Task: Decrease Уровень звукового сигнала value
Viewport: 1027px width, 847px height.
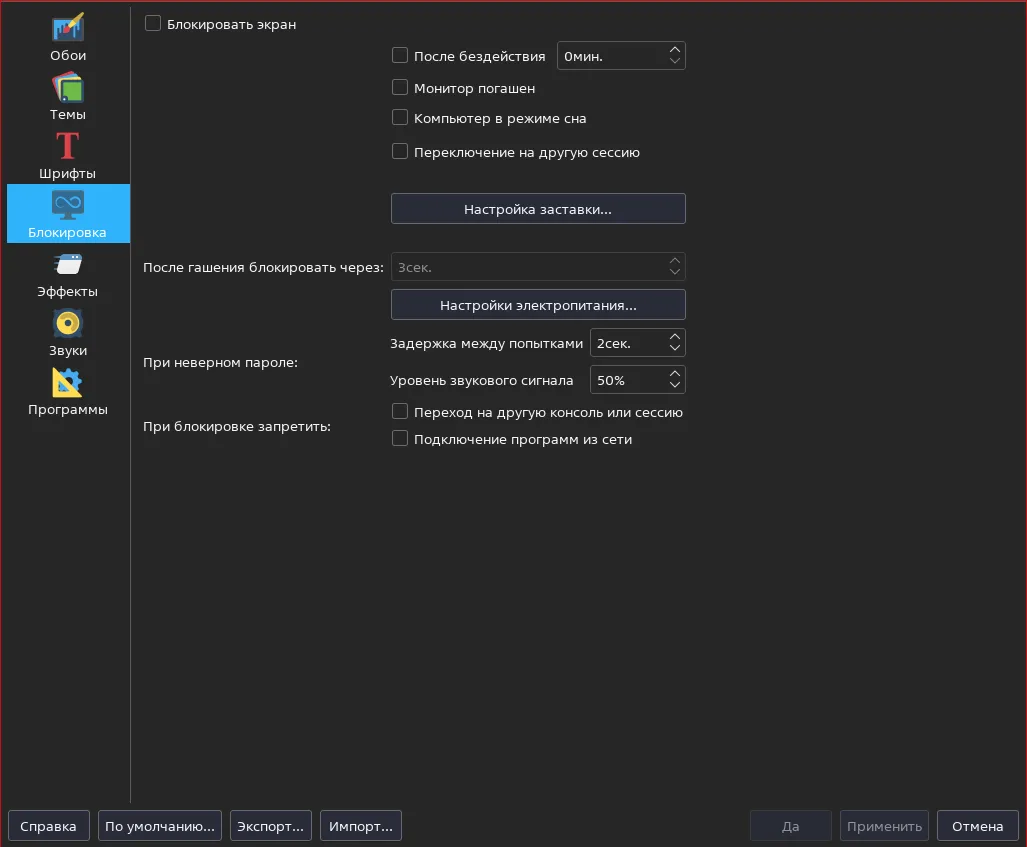Action: coord(675,385)
